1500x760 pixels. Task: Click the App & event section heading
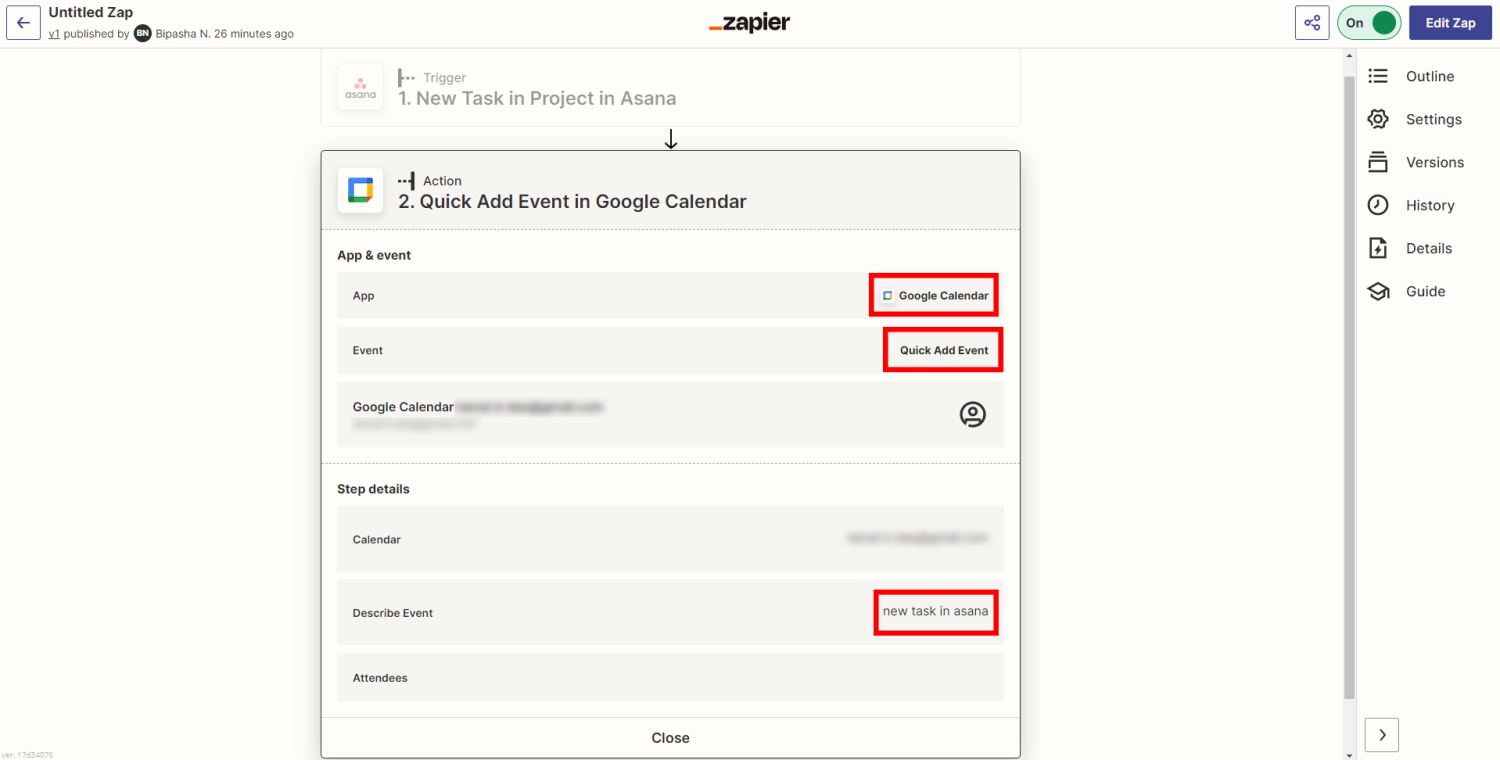374,255
